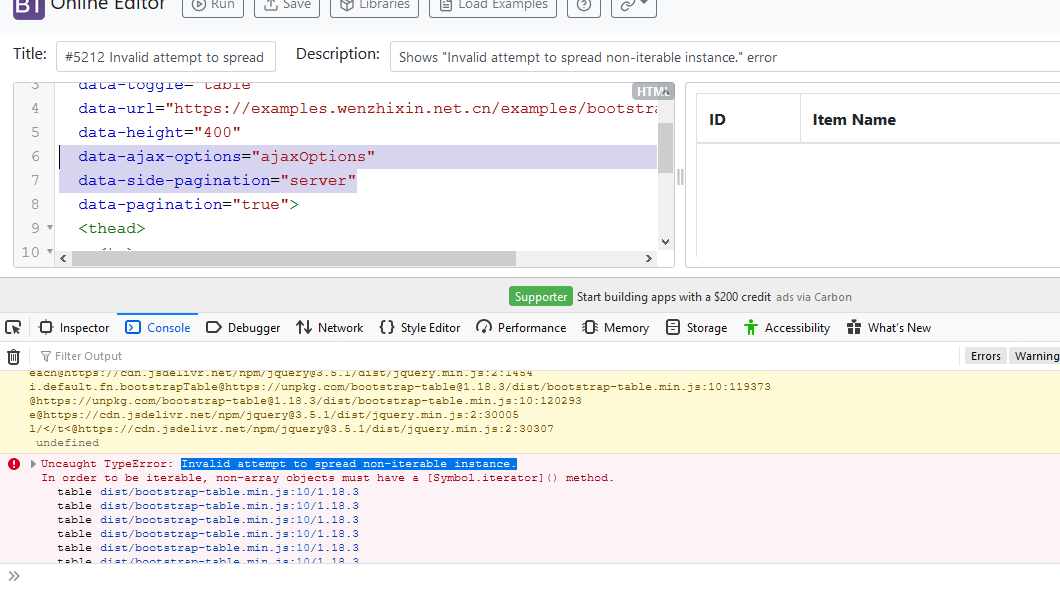Open the help question-mark icon
The height and width of the screenshot is (590, 1060).
pos(585,6)
